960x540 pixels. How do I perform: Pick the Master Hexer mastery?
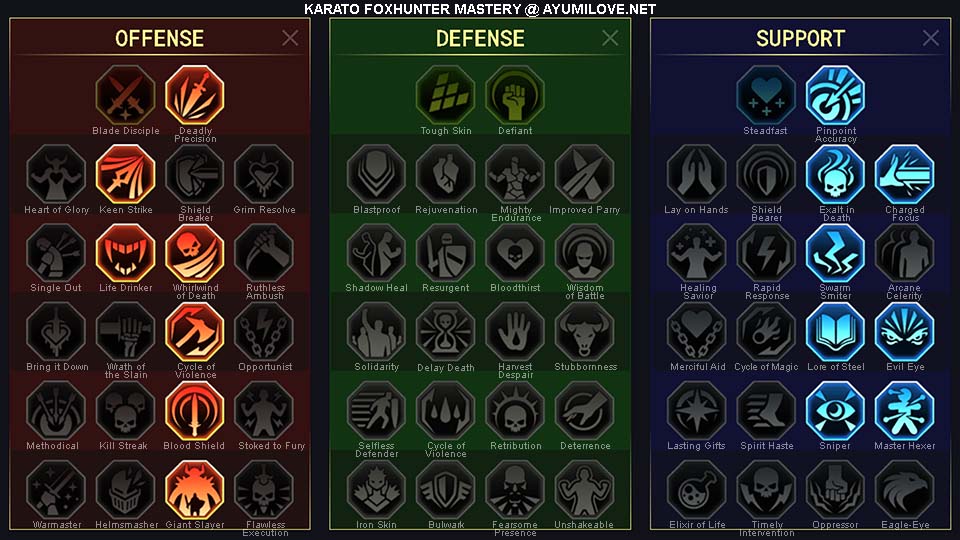(904, 411)
